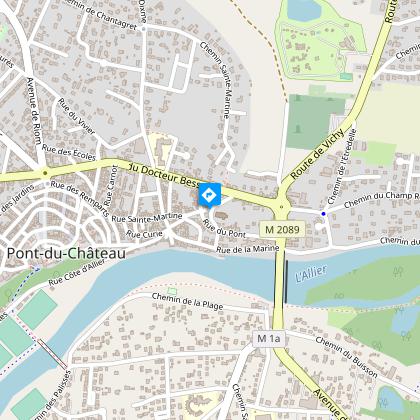The image size is (420, 420).
Task: Click the Pont-du-Château town label
Action: pos(66,253)
